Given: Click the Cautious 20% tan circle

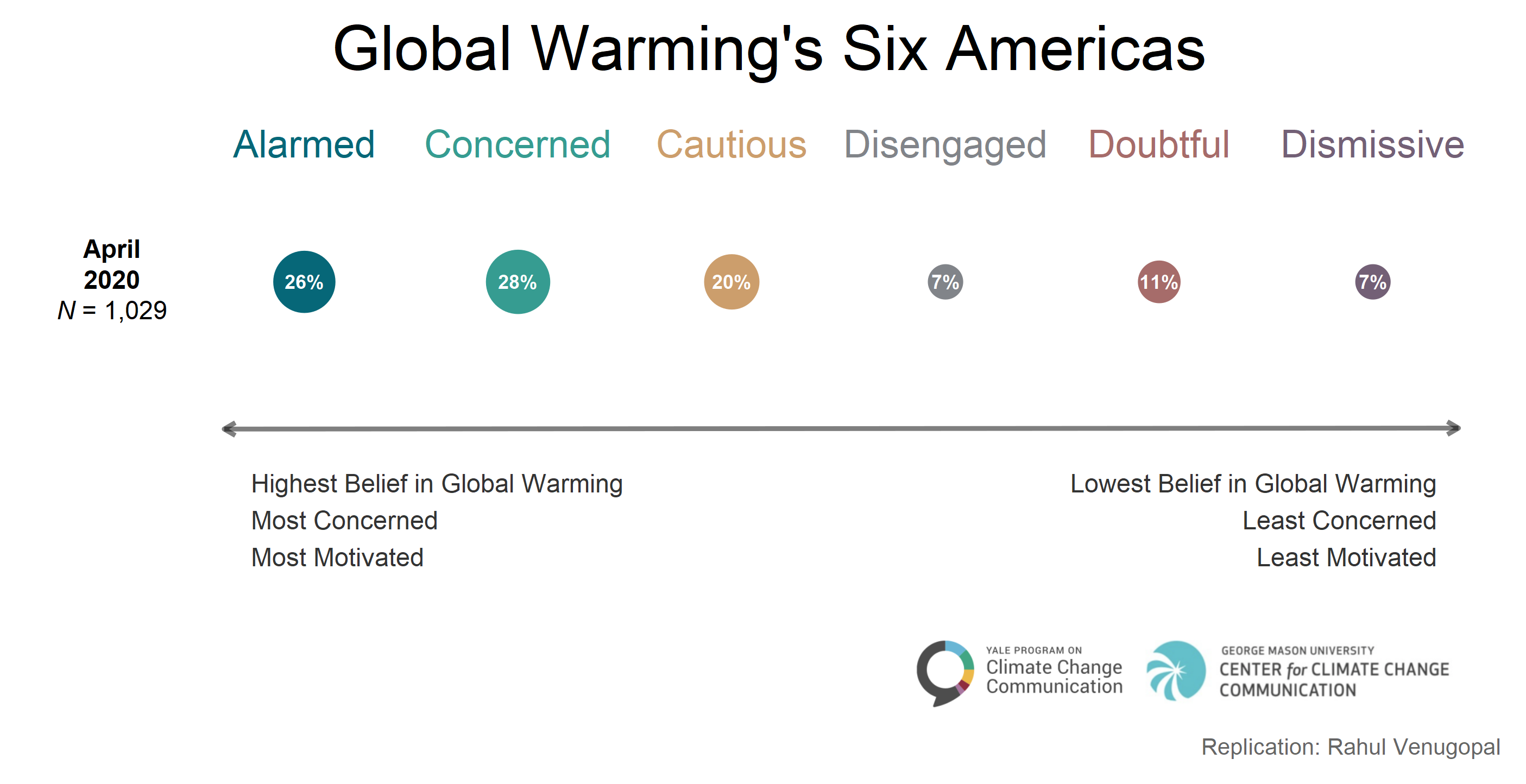Looking at the screenshot, I should [x=732, y=282].
